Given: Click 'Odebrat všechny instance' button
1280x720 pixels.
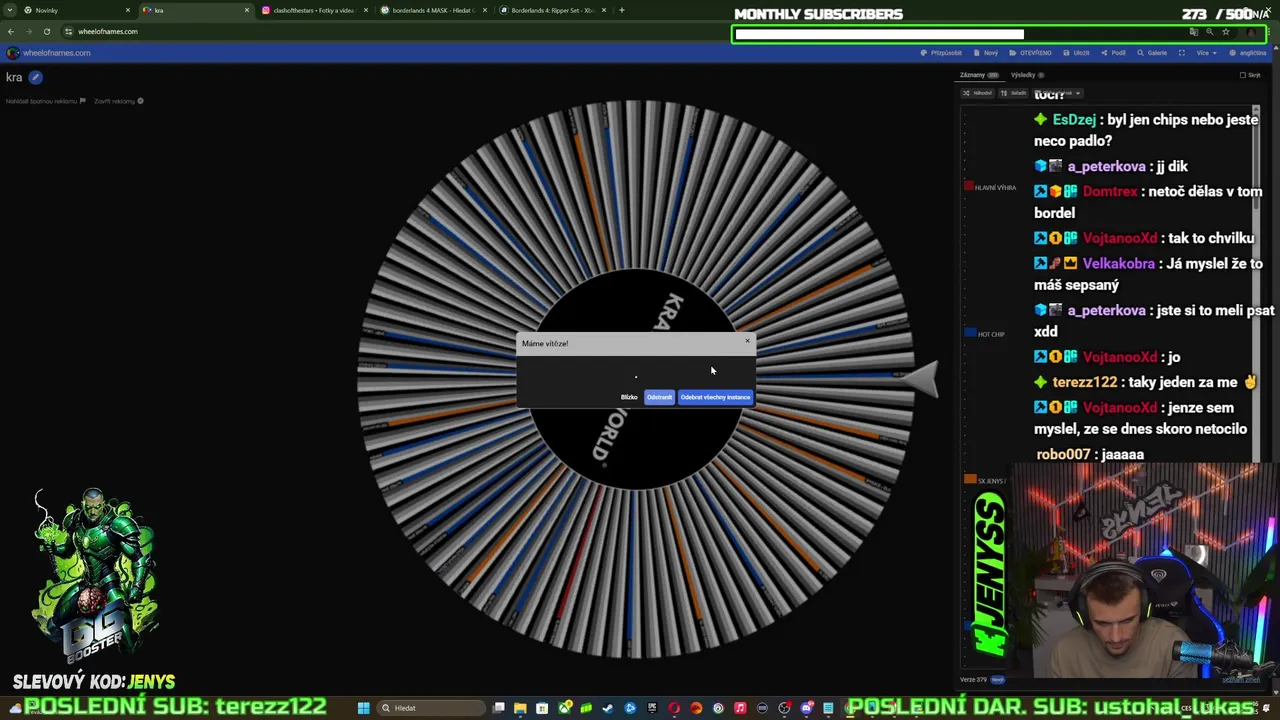Looking at the screenshot, I should pos(715,397).
